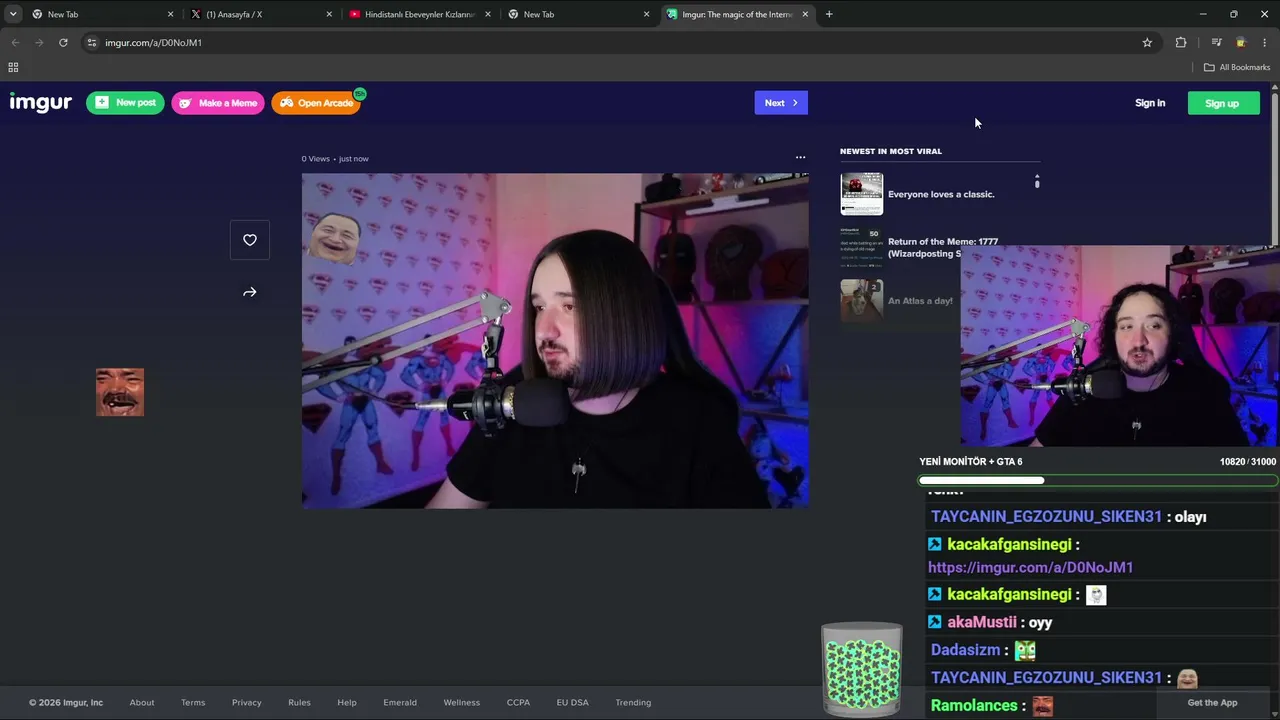Close the Anasayfa / X tab
The height and width of the screenshot is (720, 1280).
[x=329, y=14]
